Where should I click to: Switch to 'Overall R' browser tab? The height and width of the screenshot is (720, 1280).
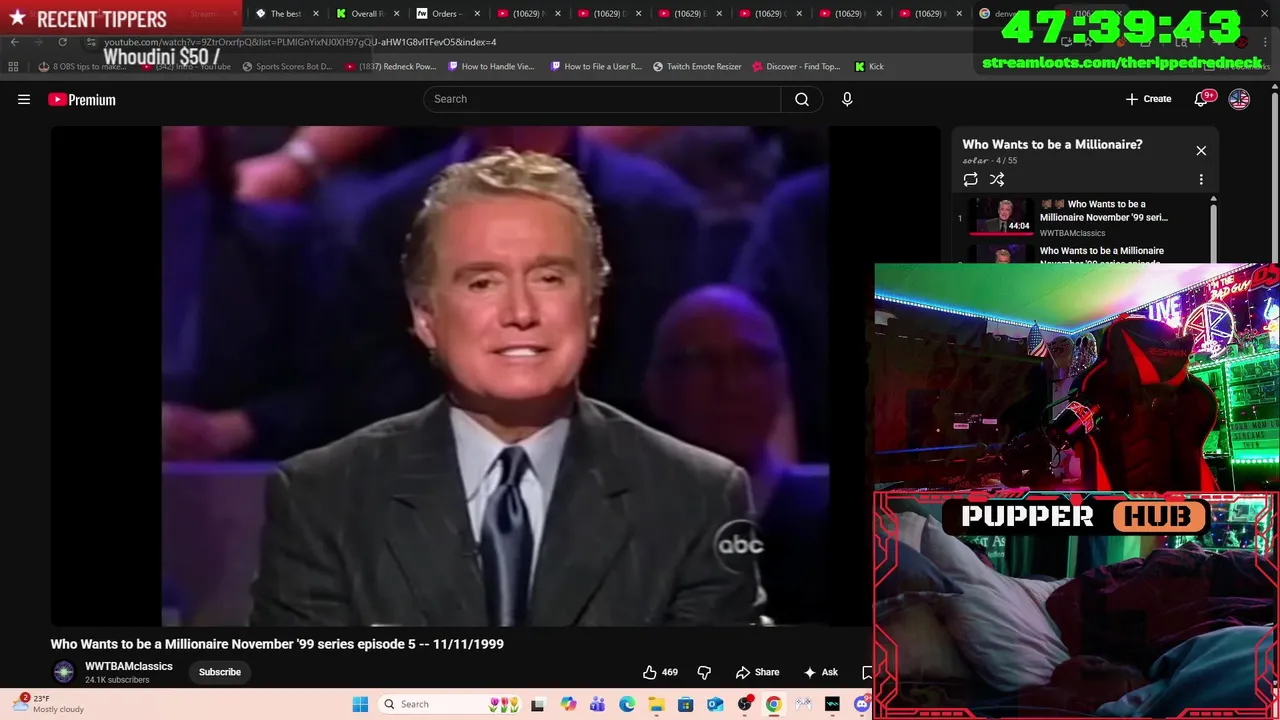tap(367, 14)
